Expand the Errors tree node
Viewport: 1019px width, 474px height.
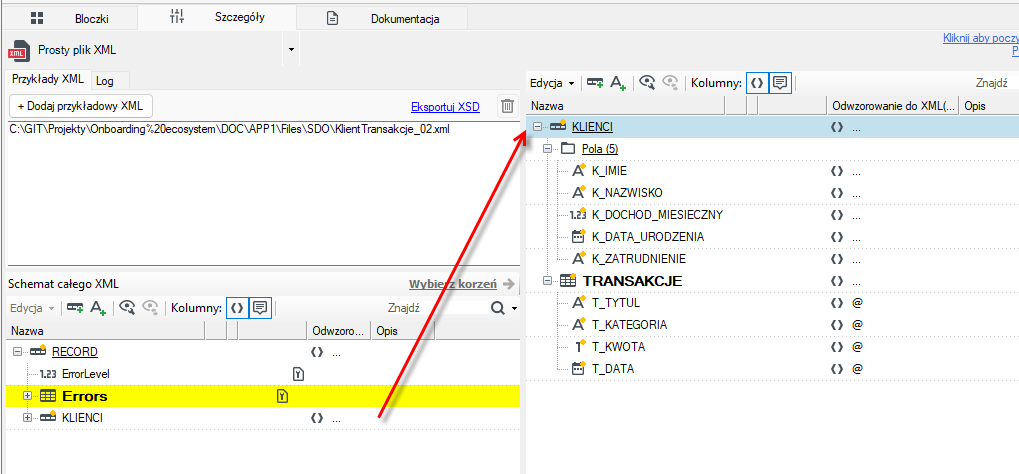pyautogui.click(x=27, y=396)
